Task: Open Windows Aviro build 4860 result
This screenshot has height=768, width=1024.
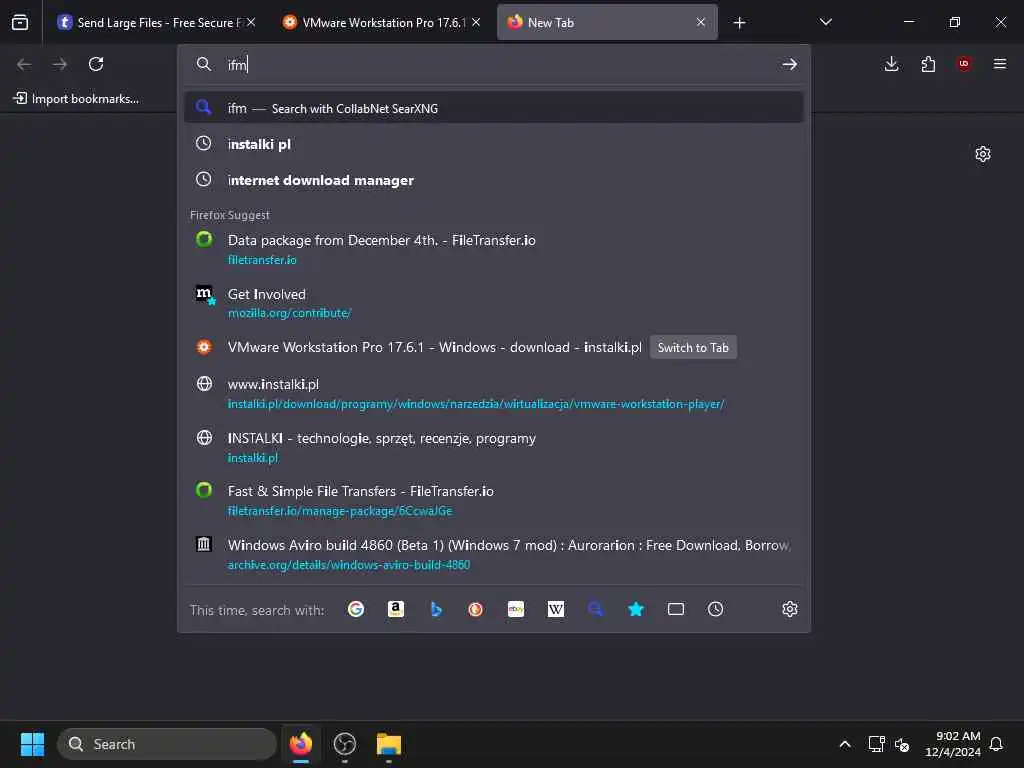Action: (x=494, y=554)
